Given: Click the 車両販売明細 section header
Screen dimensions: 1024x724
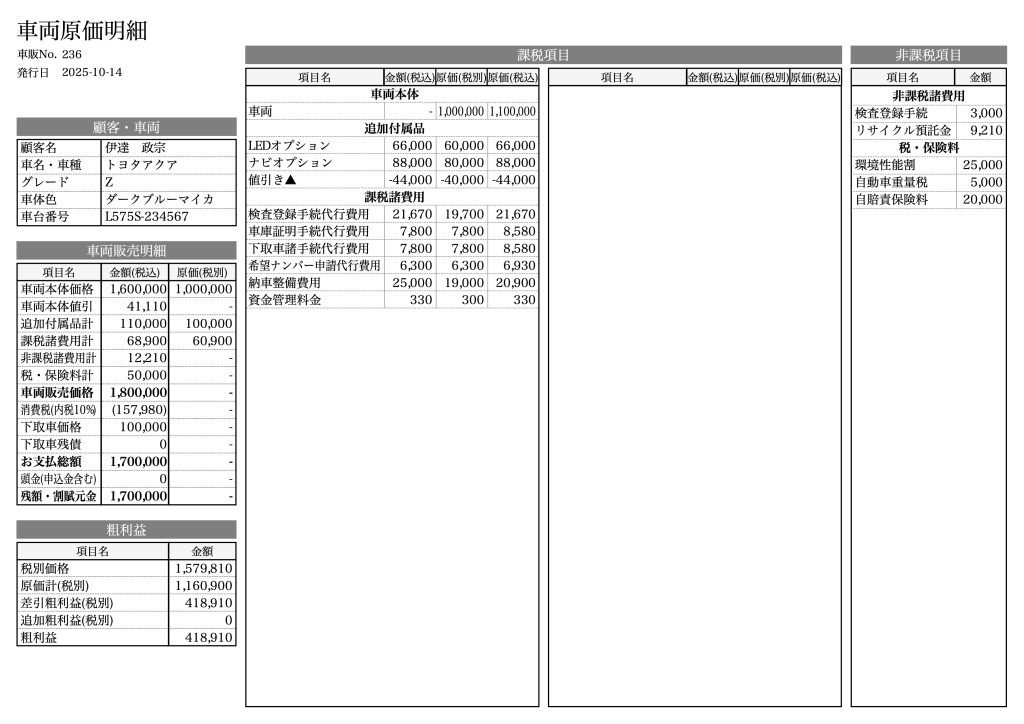Looking at the screenshot, I should coord(126,250).
